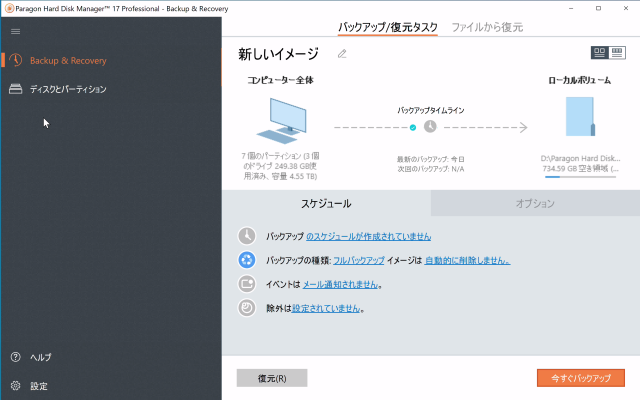640x400 pixels.
Task: Click the バックアップタイムライン label
Action: pyautogui.click(x=431, y=110)
